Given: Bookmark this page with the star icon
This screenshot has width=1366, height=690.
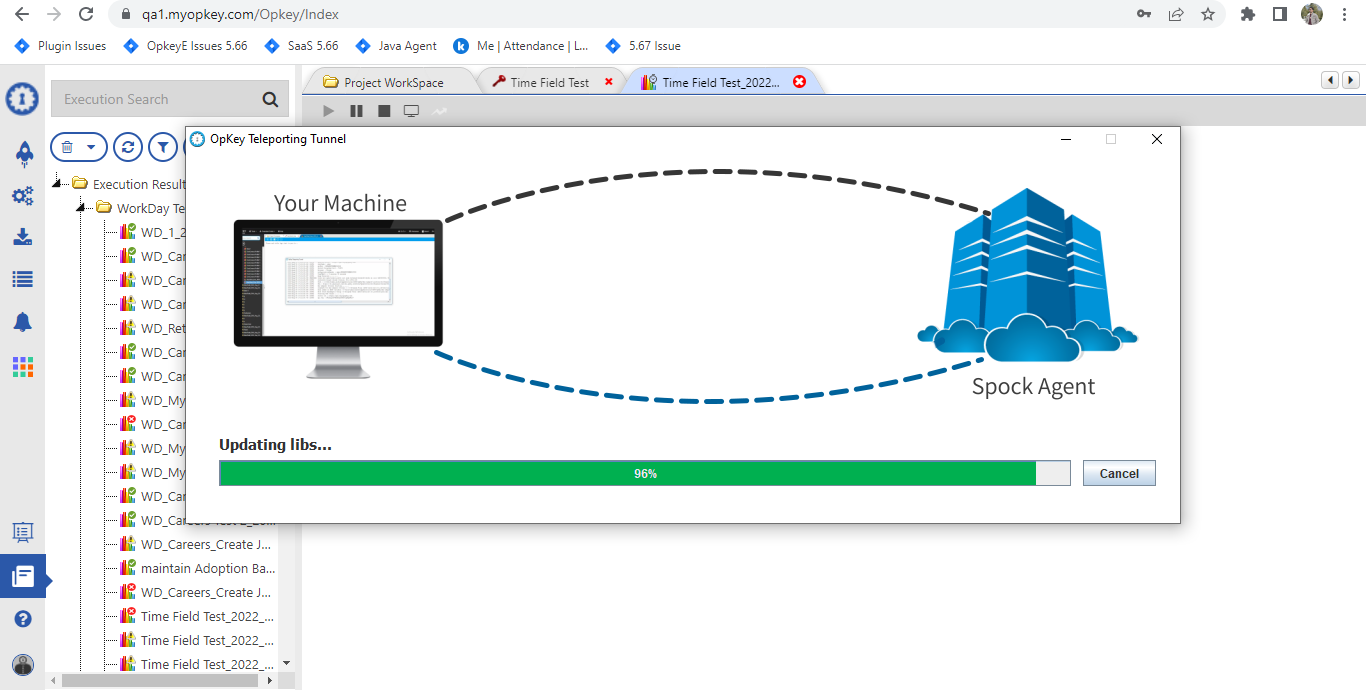Looking at the screenshot, I should 1208,14.
